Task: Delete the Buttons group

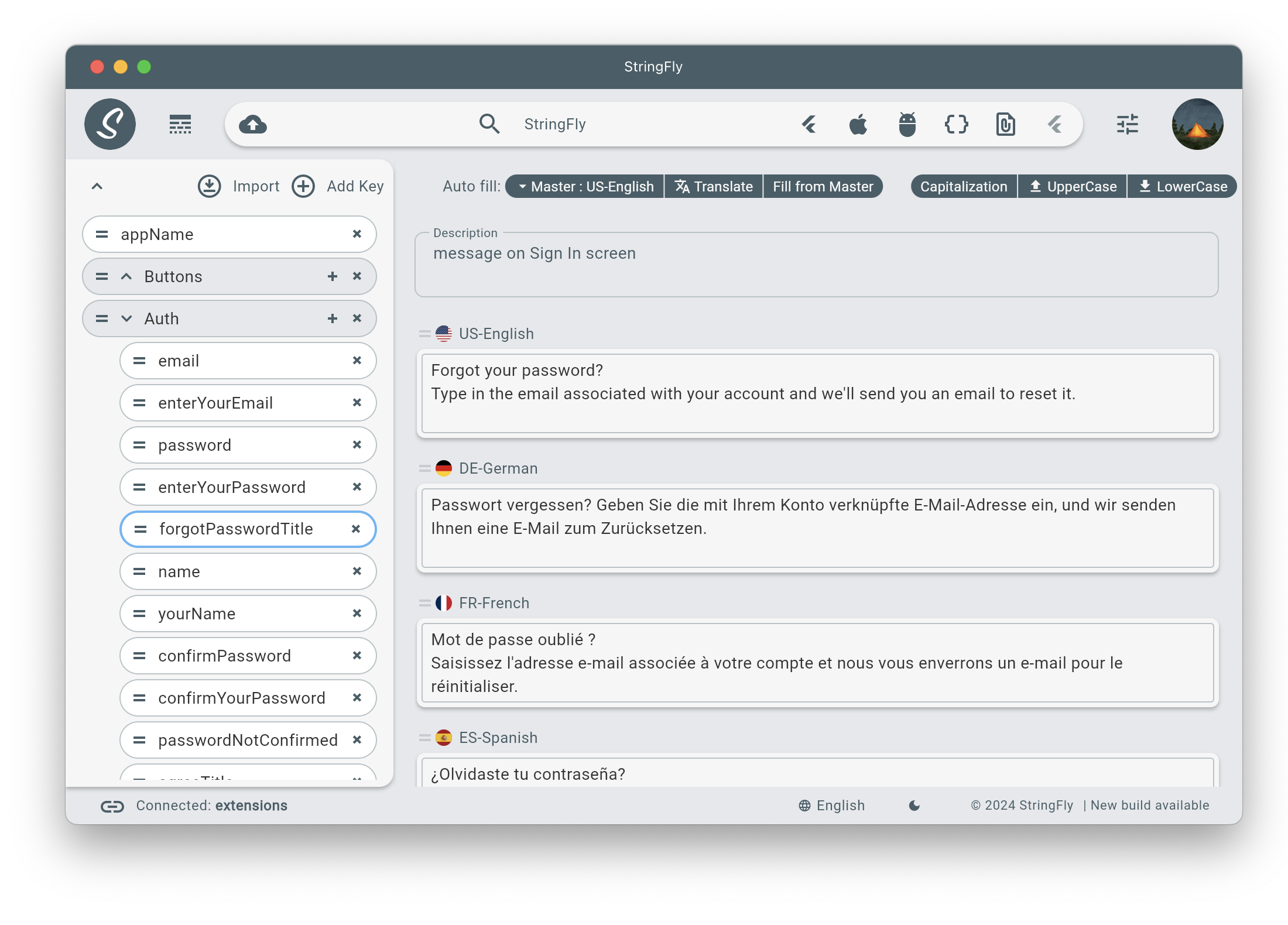Action: click(x=357, y=276)
